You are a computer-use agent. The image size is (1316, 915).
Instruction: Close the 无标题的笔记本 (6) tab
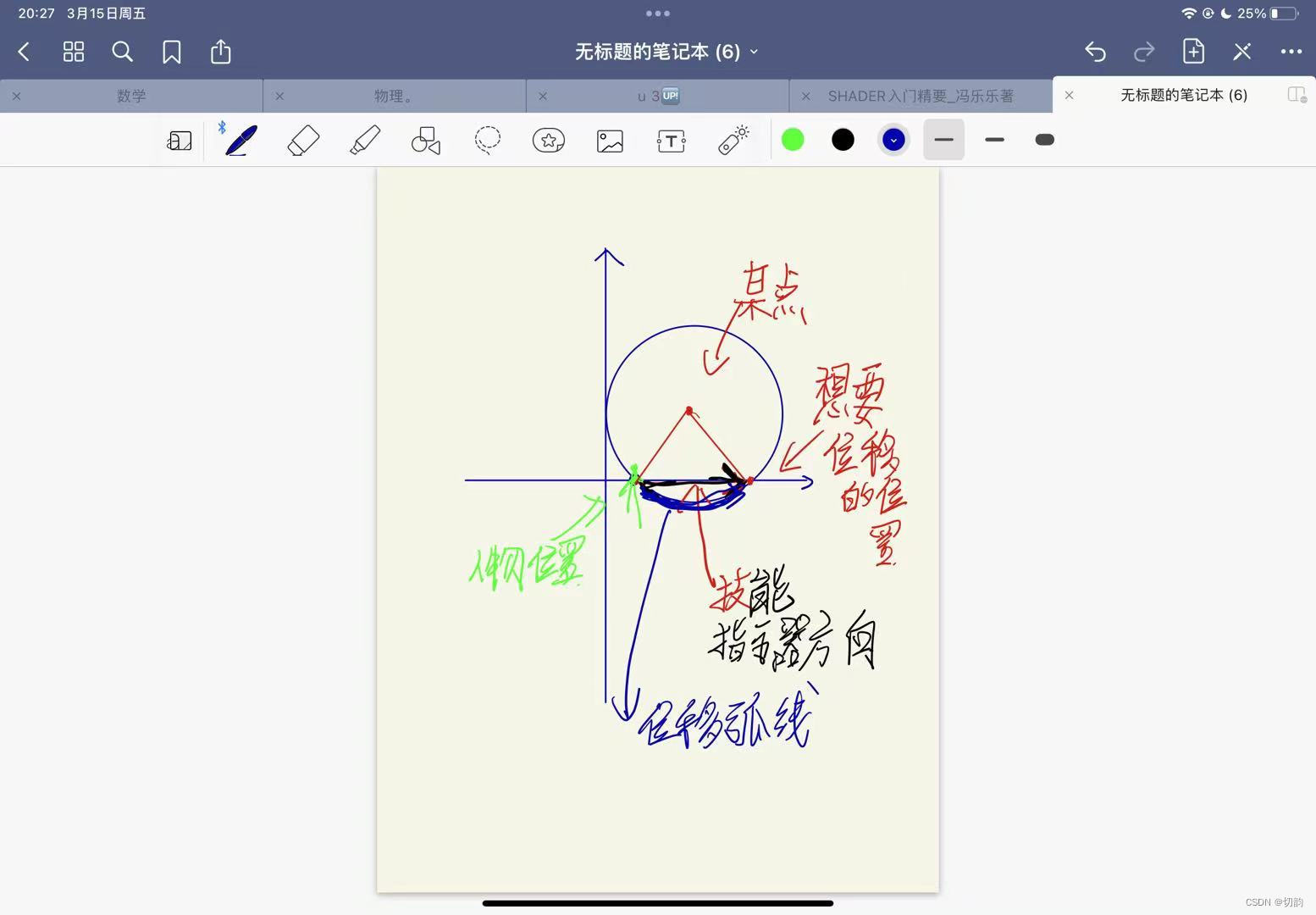(1069, 95)
